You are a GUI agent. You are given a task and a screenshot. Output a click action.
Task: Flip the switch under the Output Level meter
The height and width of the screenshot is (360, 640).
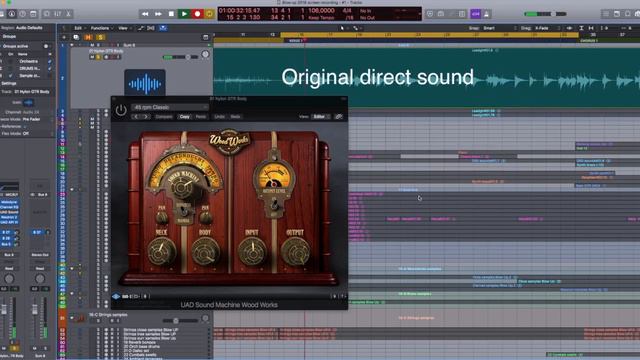pyautogui.click(x=275, y=204)
